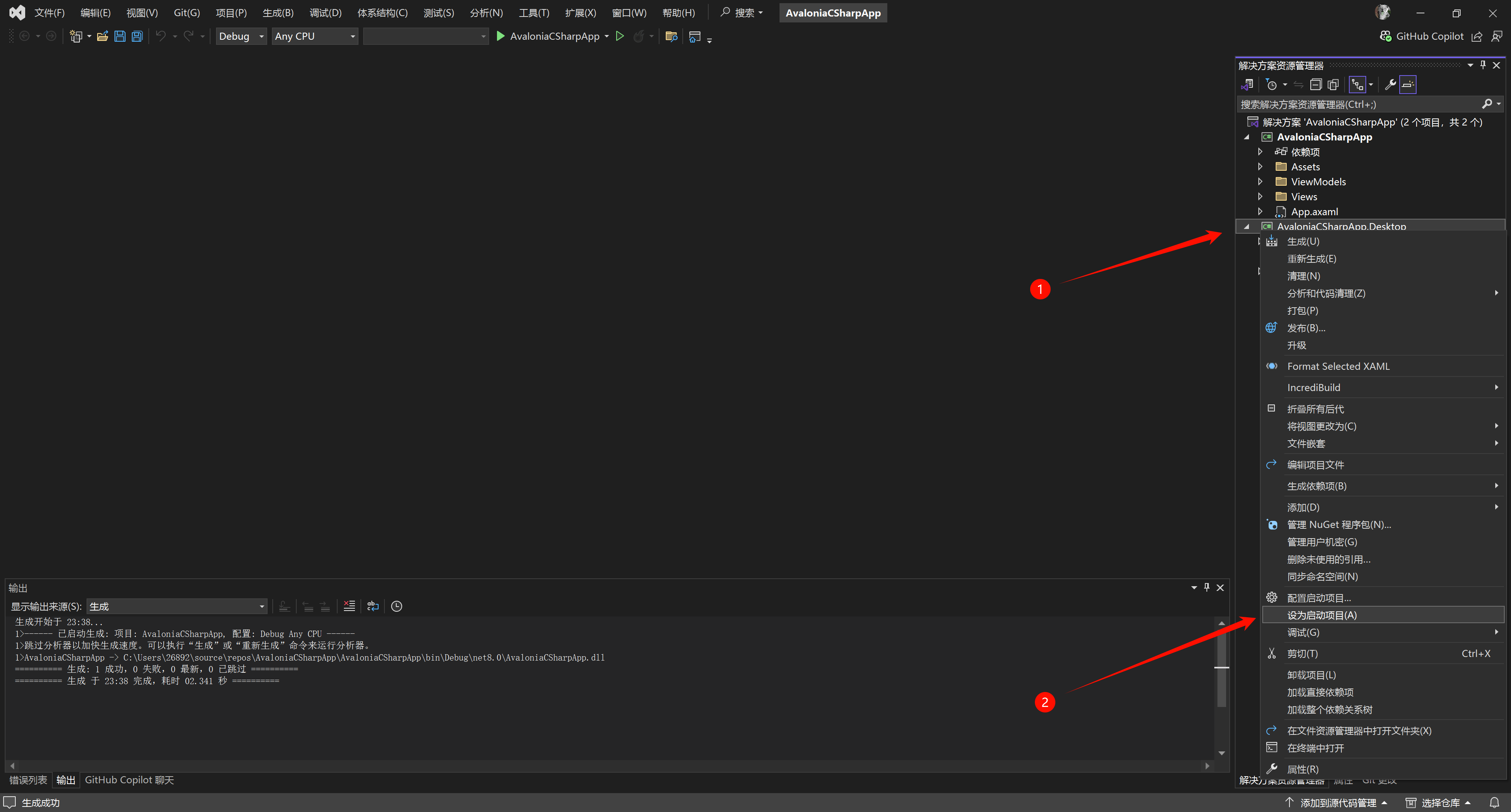
Task: Start debugging with the green play button
Action: pos(501,36)
